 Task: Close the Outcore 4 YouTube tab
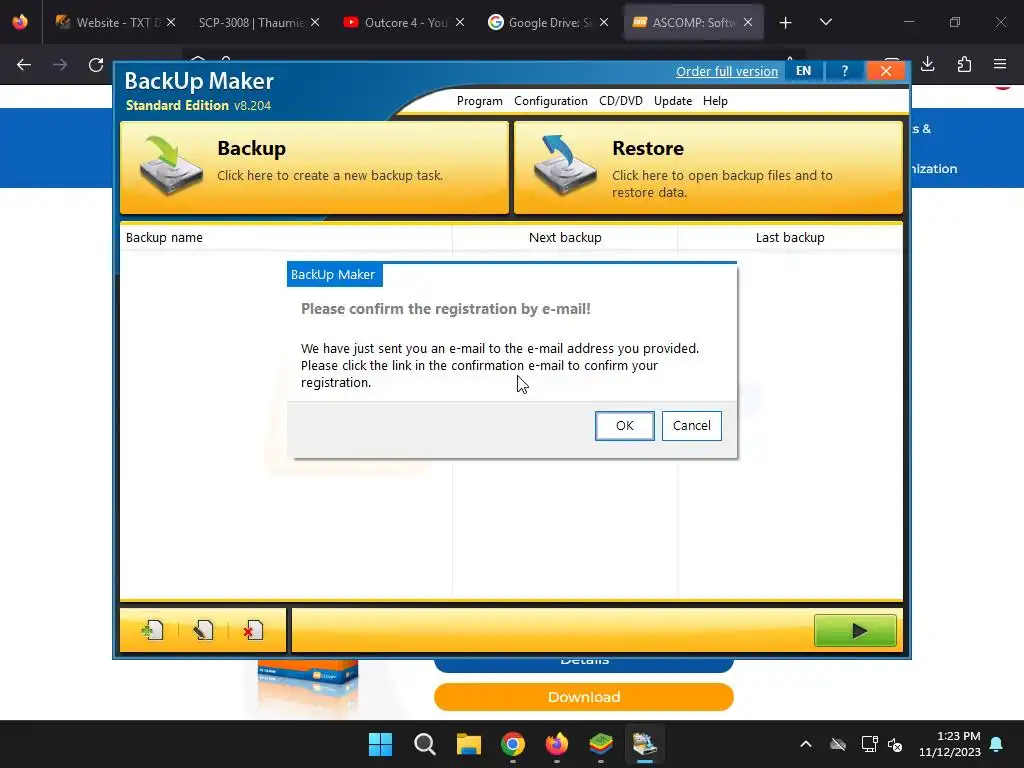pyautogui.click(x=460, y=22)
